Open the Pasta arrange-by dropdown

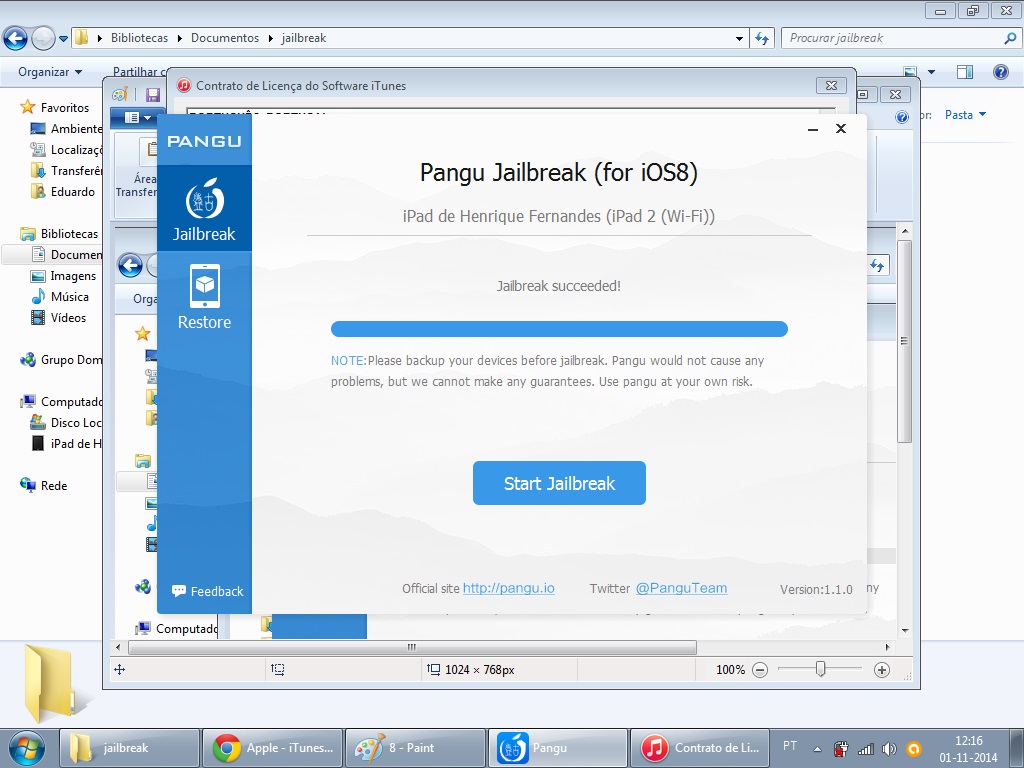point(965,115)
